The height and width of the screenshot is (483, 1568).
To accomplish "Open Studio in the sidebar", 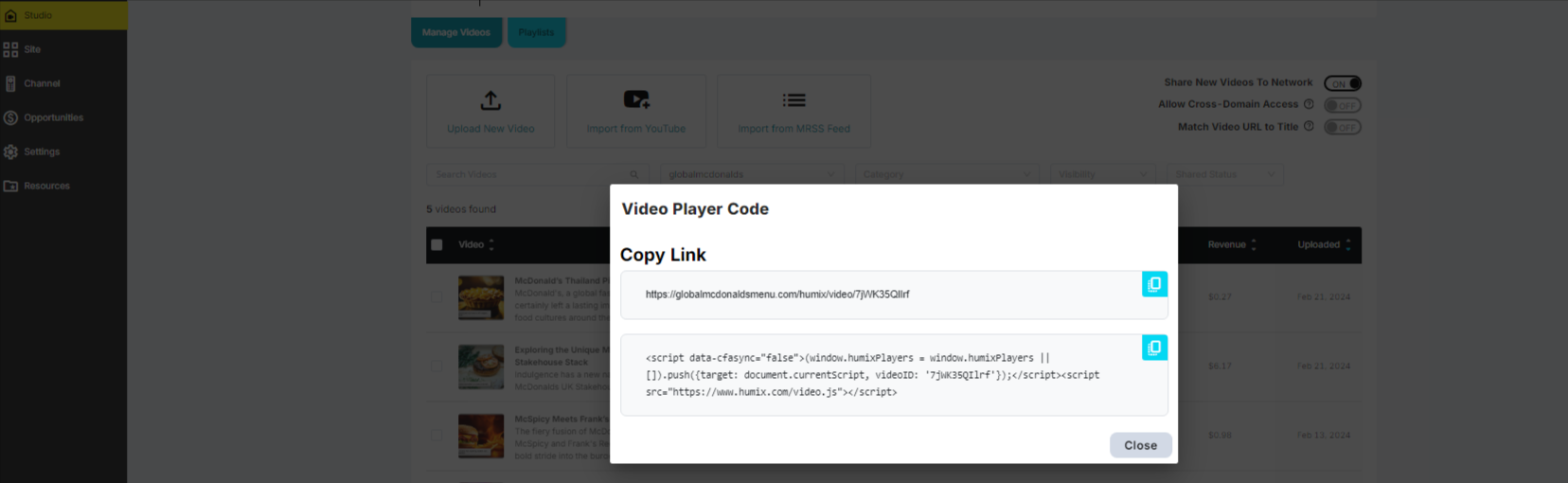I will pyautogui.click(x=38, y=15).
